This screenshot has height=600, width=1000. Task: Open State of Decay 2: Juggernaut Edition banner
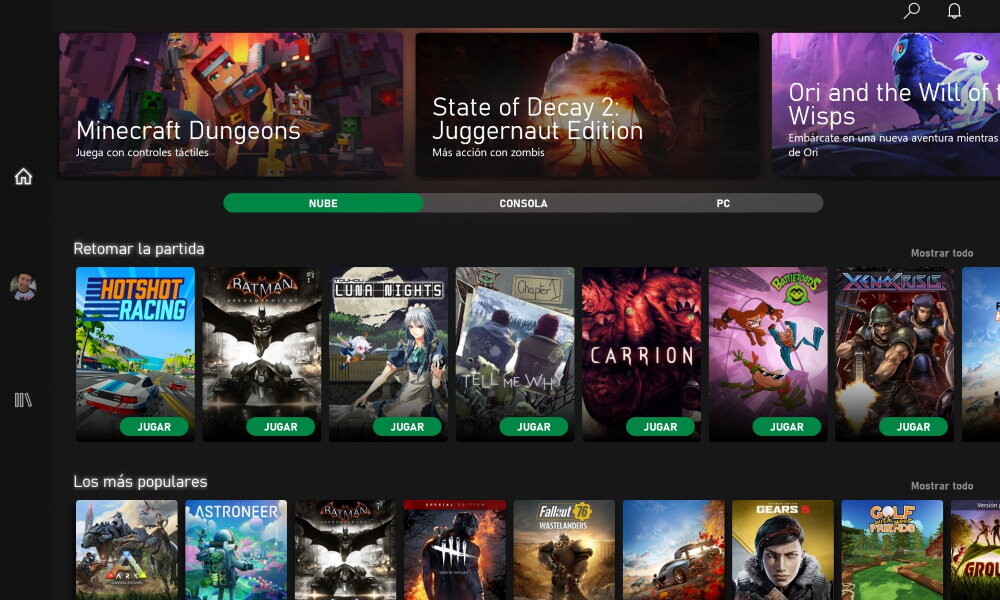(x=587, y=105)
